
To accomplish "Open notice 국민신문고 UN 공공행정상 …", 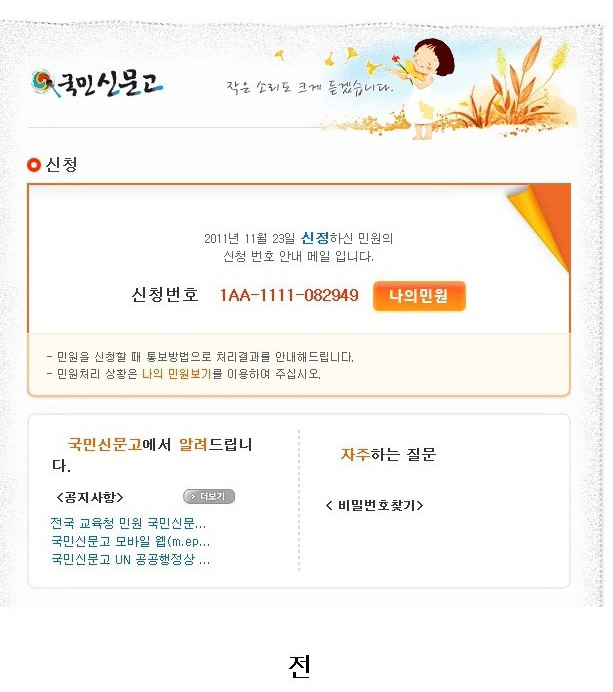I will (x=130, y=560).
